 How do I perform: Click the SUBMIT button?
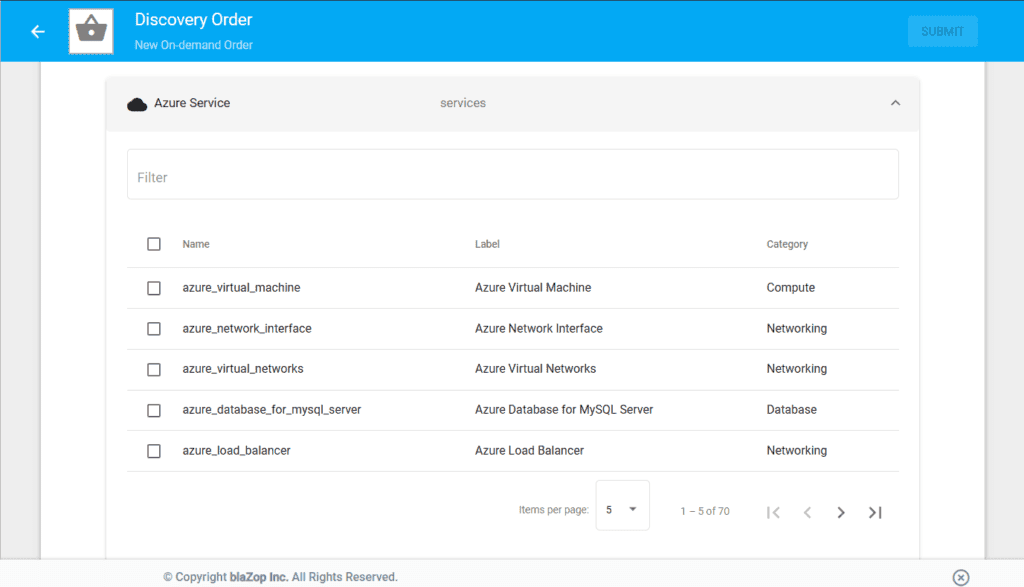(x=942, y=31)
